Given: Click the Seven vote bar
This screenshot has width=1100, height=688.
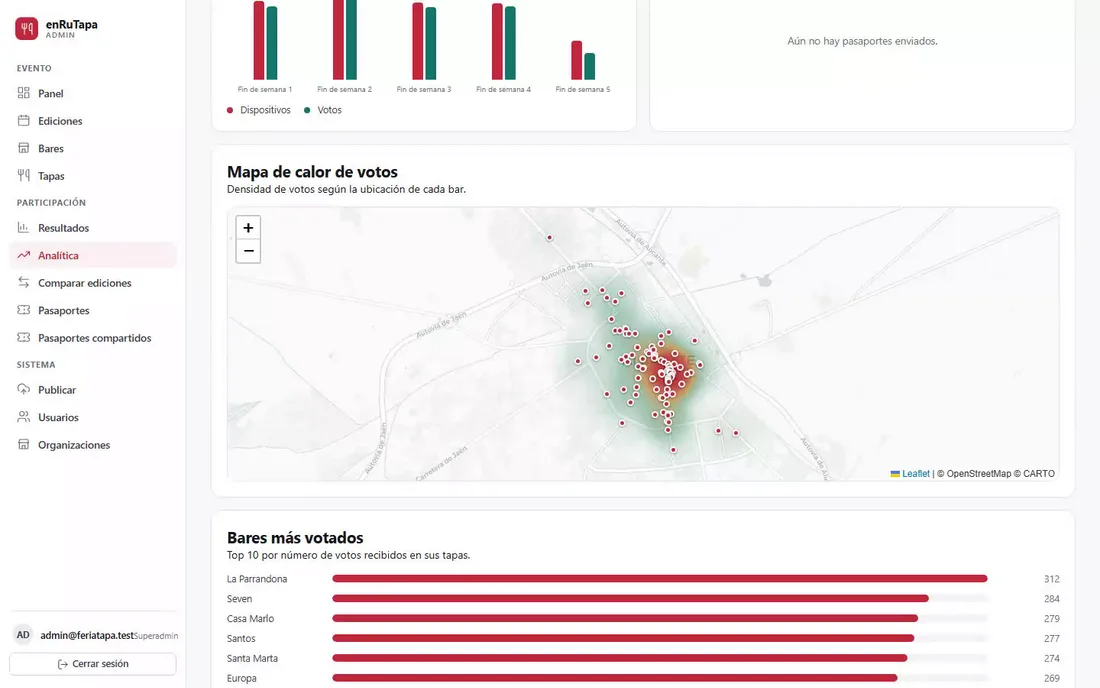Looking at the screenshot, I should (630, 598).
